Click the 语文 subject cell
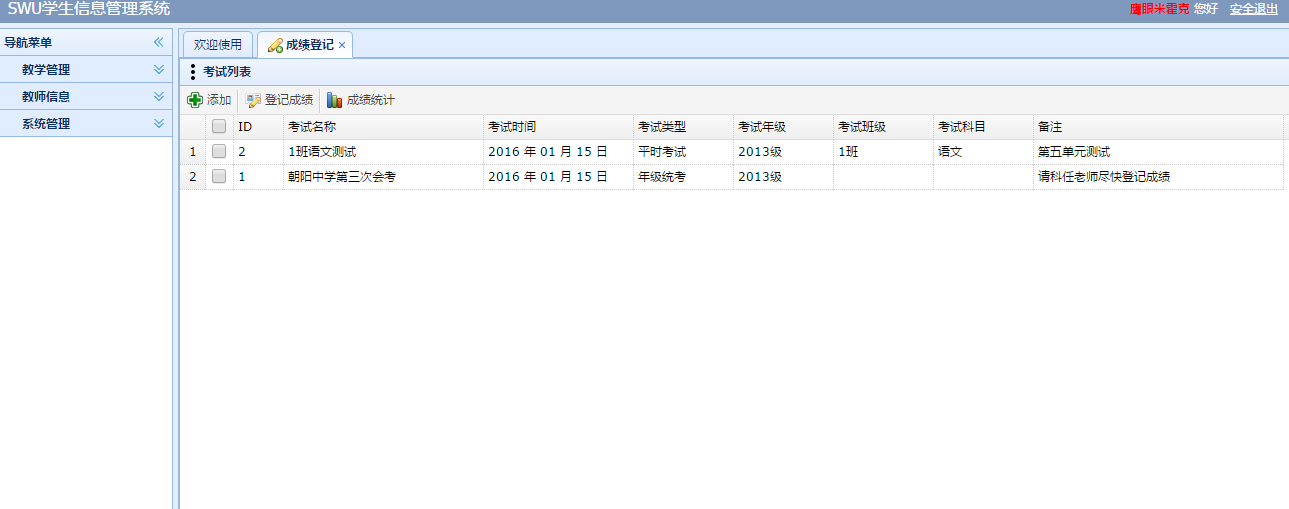Viewport: 1289px width, 509px height. (x=983, y=152)
